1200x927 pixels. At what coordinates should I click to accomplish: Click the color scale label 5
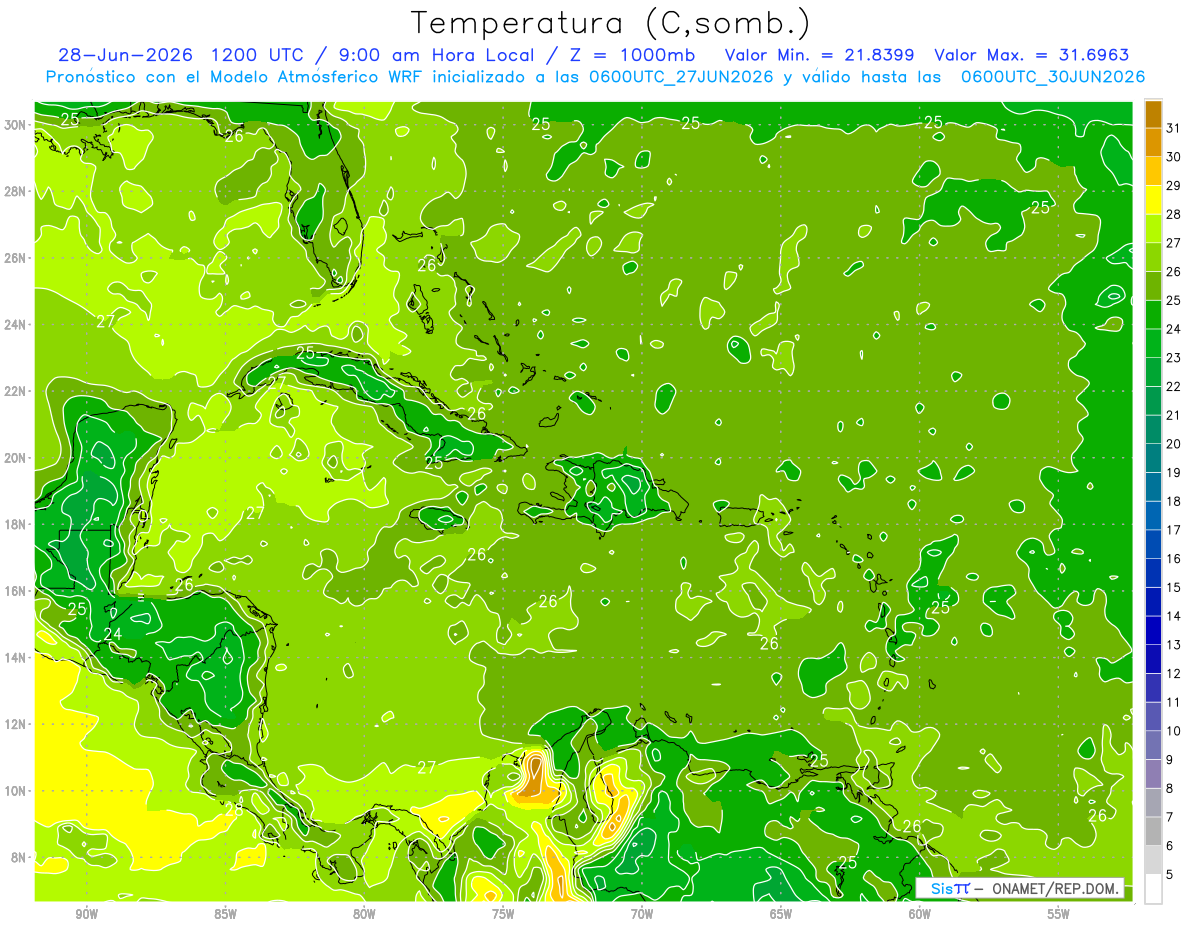pyautogui.click(x=1171, y=874)
